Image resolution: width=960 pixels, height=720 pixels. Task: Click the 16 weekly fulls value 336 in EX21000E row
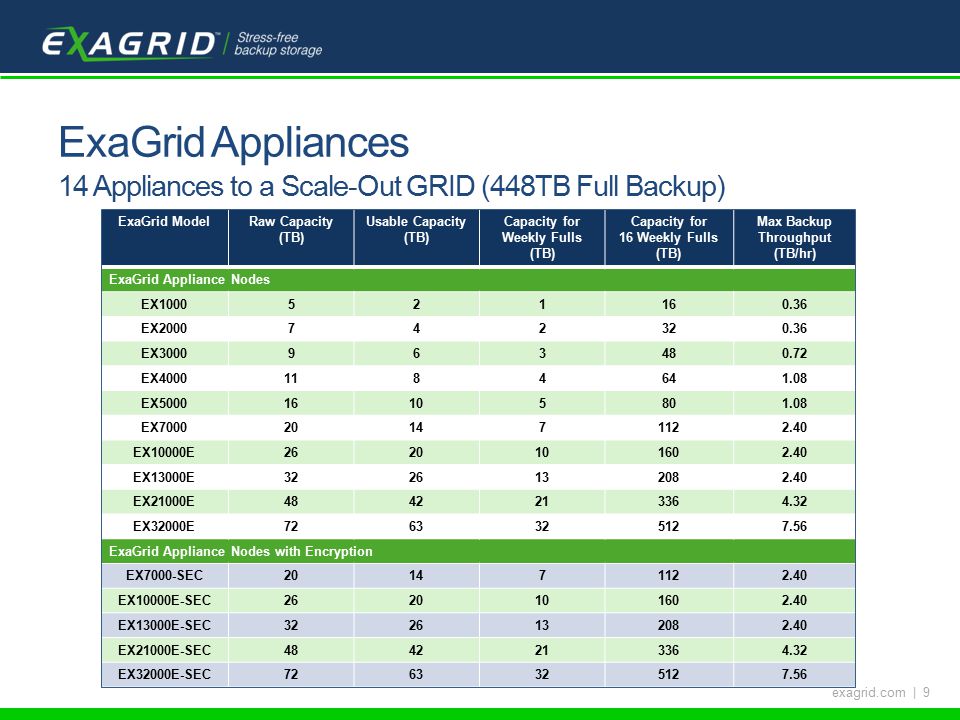click(x=669, y=501)
